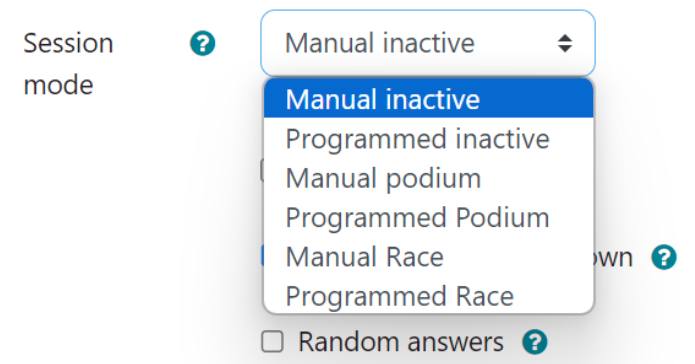
Task: Click the help icon next to Random answers
Action: (535, 342)
